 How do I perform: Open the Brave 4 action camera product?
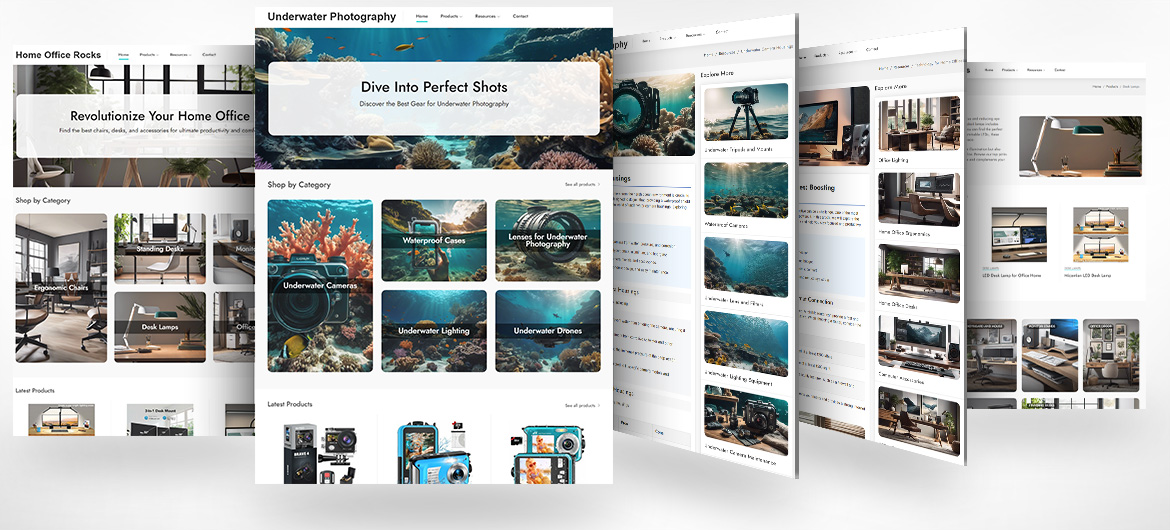pos(320,452)
